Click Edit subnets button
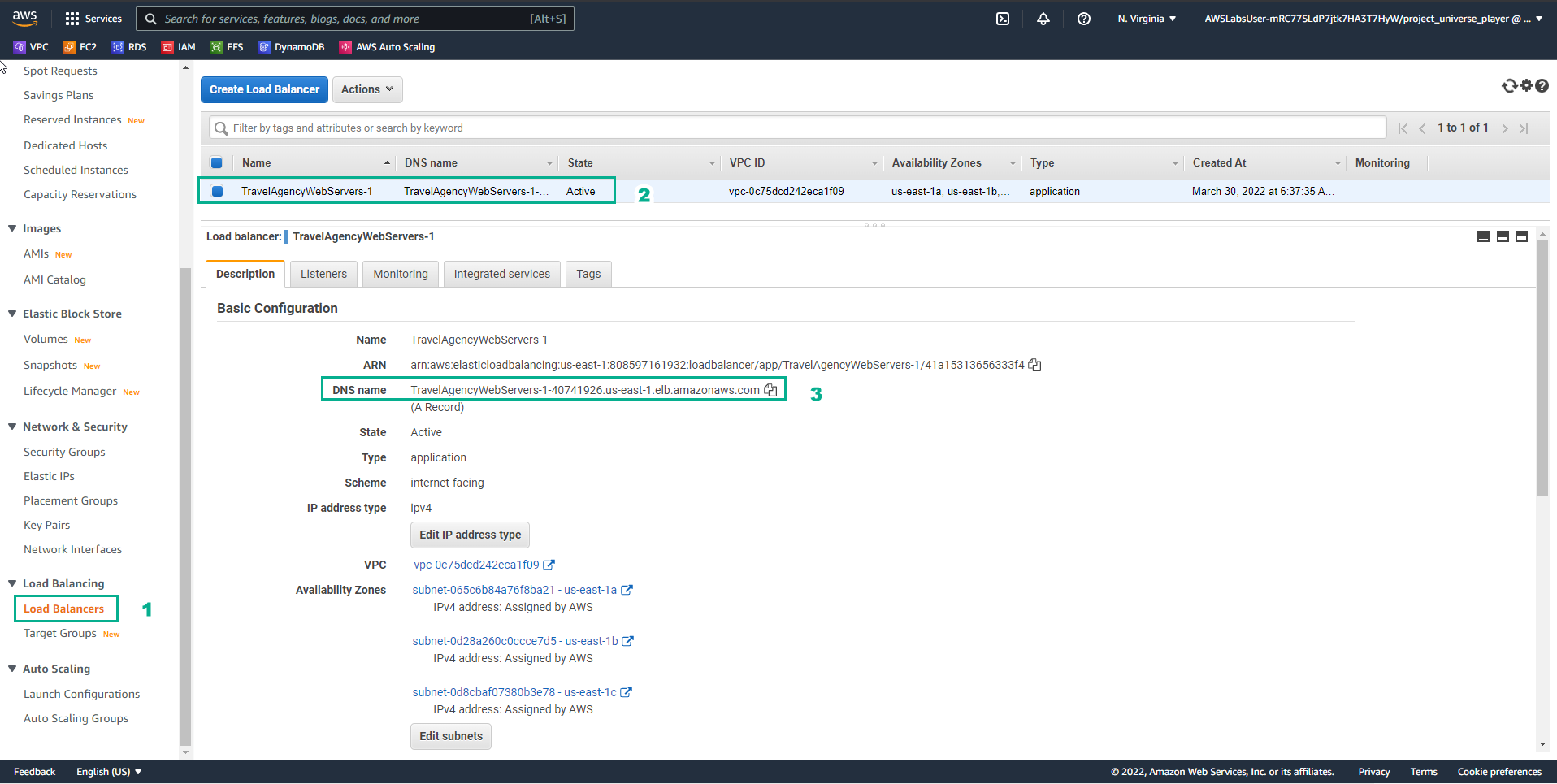Screen dimensions: 1557x784 click(x=451, y=736)
